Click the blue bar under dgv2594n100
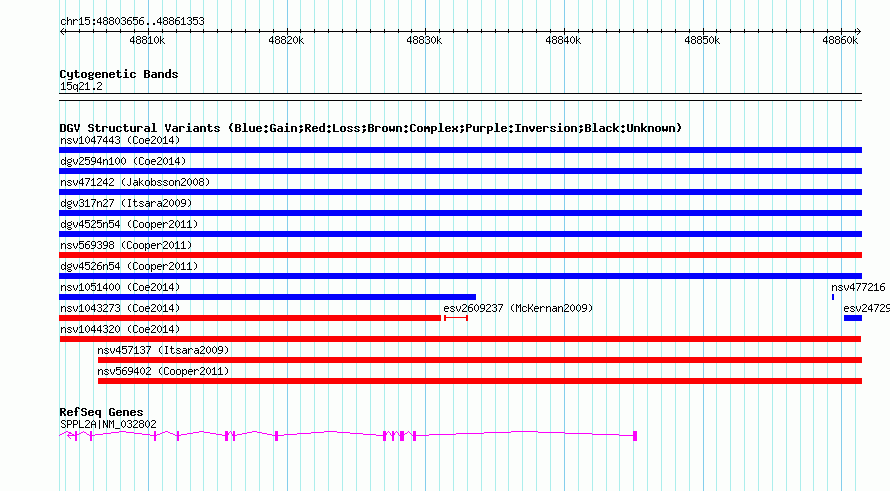The image size is (890, 491). point(460,171)
